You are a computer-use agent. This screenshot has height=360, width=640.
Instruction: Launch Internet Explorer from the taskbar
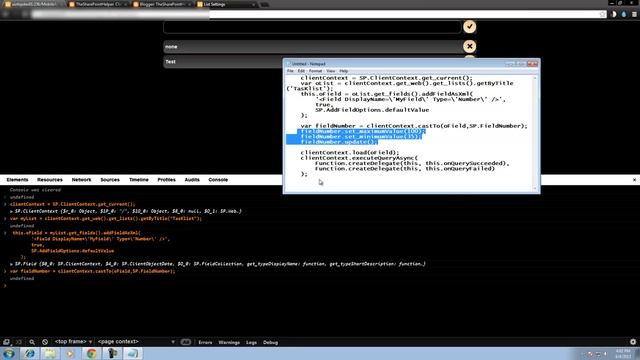click(x=29, y=353)
